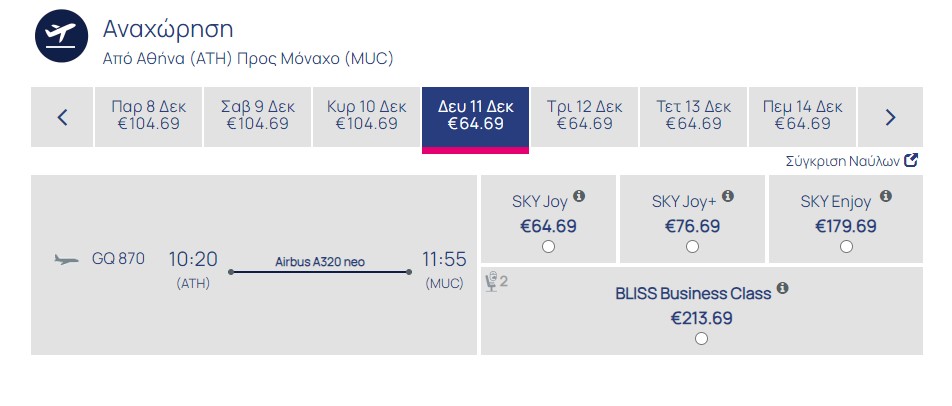
Task: Show later dates with right chevron
Action: click(x=890, y=117)
